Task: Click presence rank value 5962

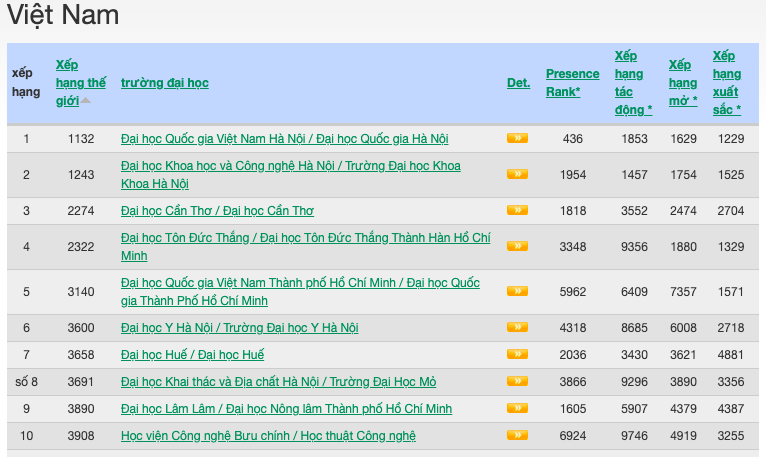Action: click(x=573, y=292)
